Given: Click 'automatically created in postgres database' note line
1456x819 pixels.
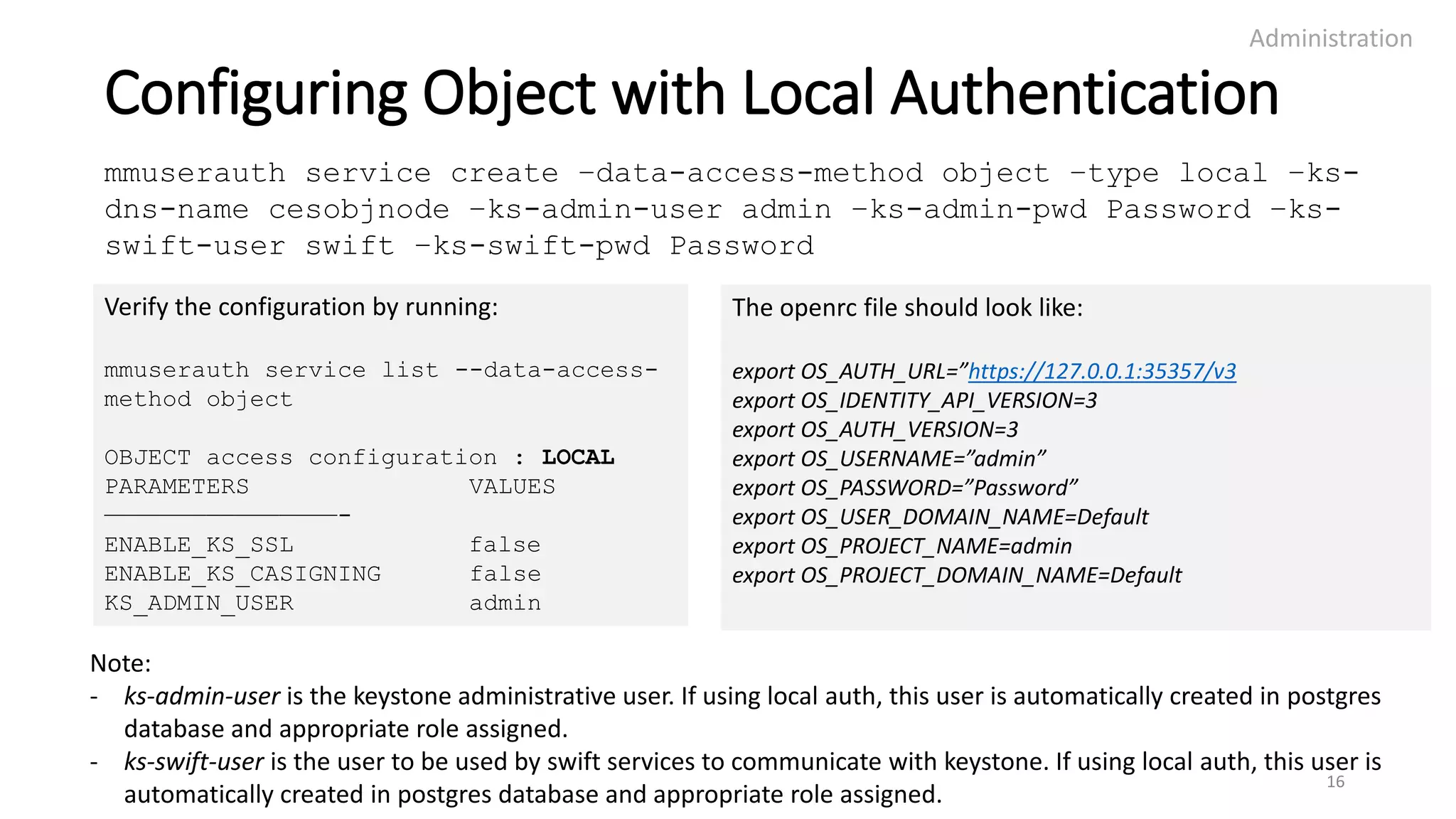Looking at the screenshot, I should tap(533, 794).
